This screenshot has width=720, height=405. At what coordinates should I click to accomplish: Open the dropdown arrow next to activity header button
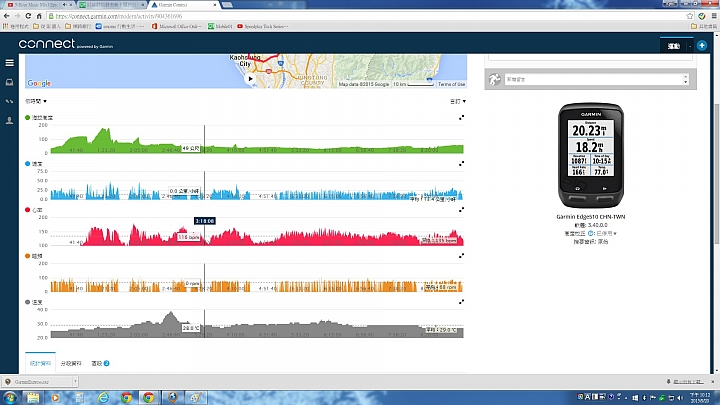[690, 46]
